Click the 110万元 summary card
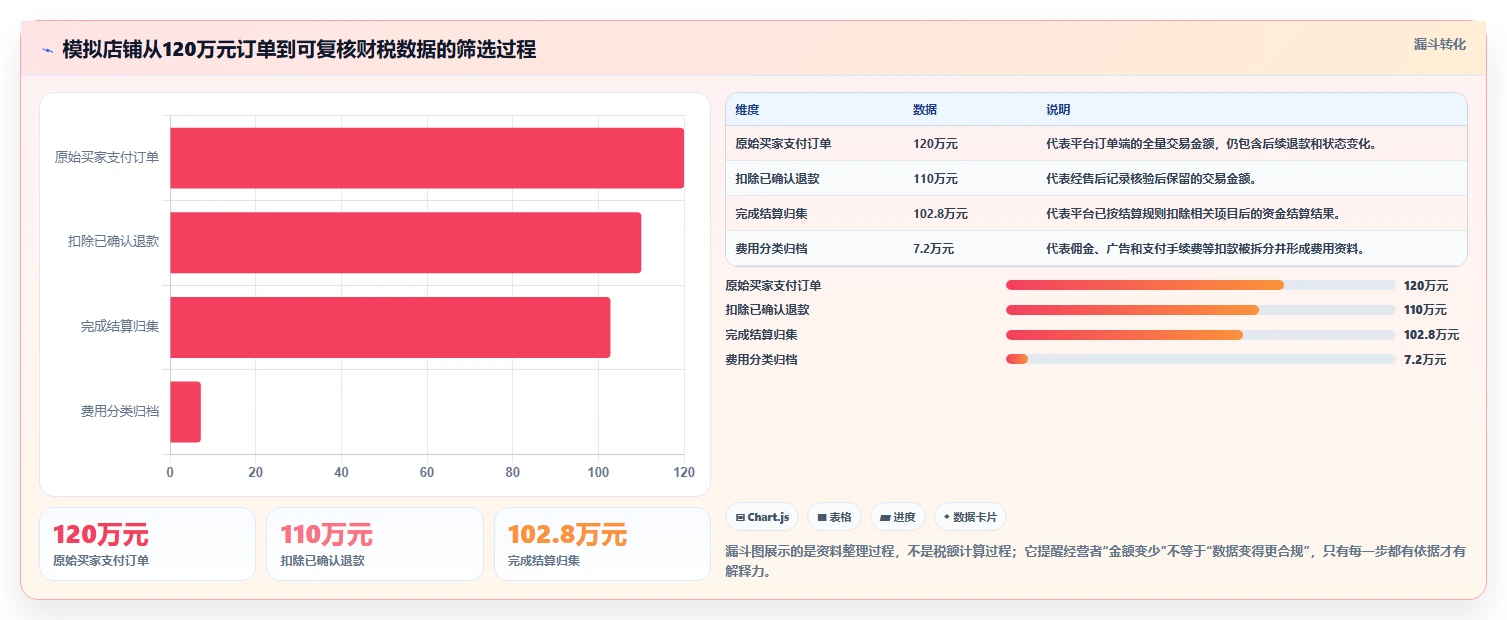Viewport: 1507px width, 620px height. click(x=375, y=544)
